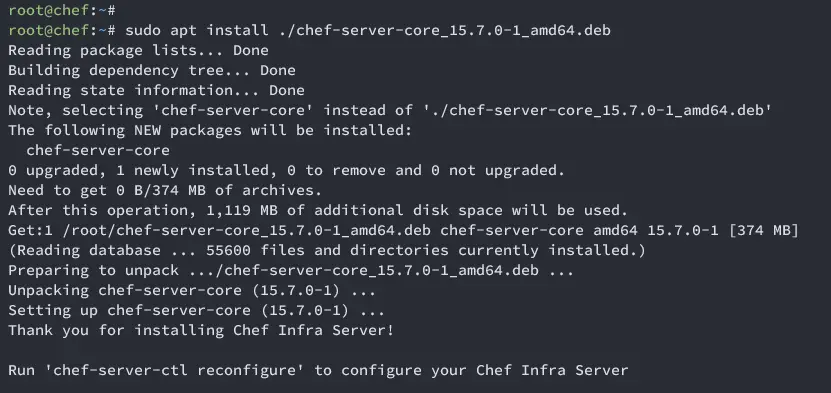This screenshot has height=393, width=831.
Task: Click the 'Unpacking chef-server-core (15.7.0-1)' line
Action: [192, 290]
